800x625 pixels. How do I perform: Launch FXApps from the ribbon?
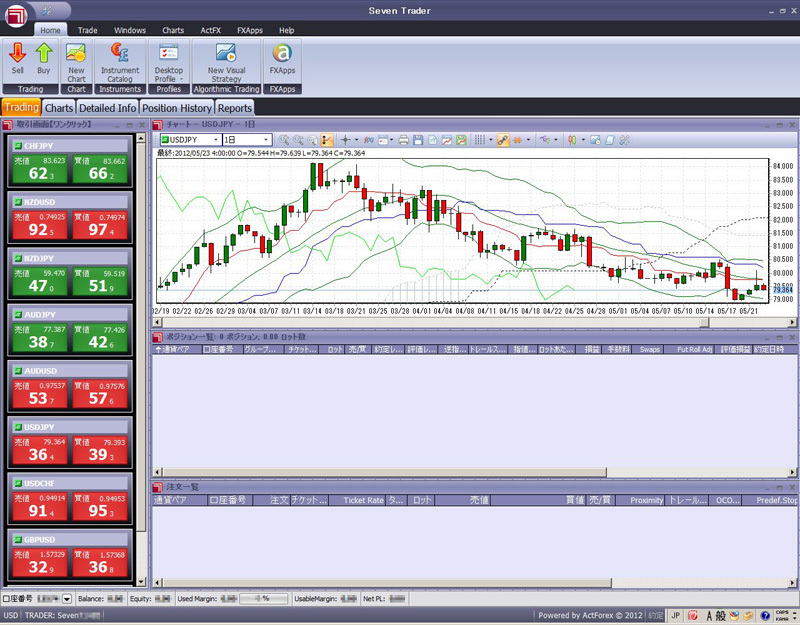(282, 60)
